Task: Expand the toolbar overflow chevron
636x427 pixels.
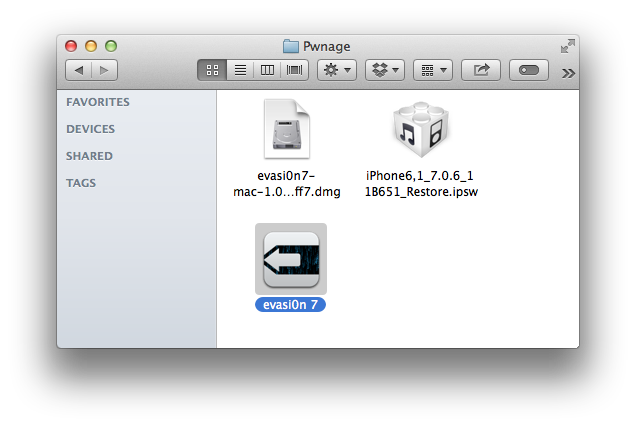Action: (x=568, y=72)
